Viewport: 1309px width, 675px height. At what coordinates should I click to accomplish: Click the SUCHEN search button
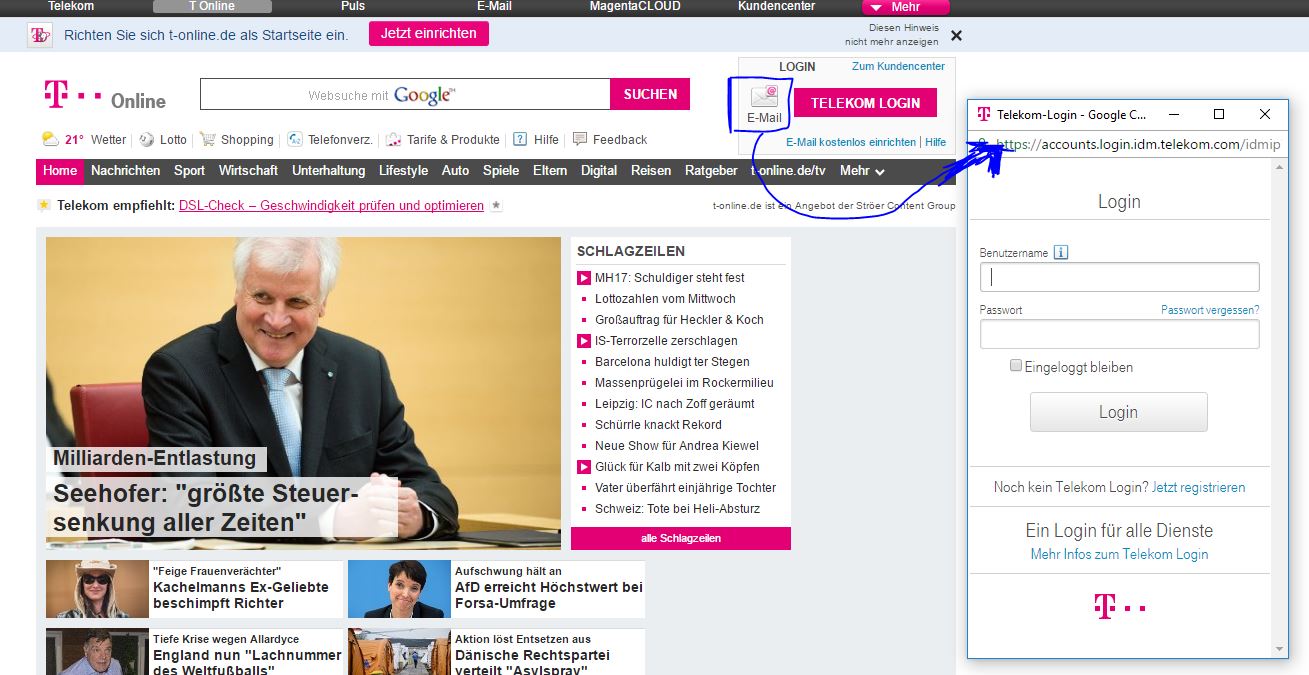pos(650,94)
